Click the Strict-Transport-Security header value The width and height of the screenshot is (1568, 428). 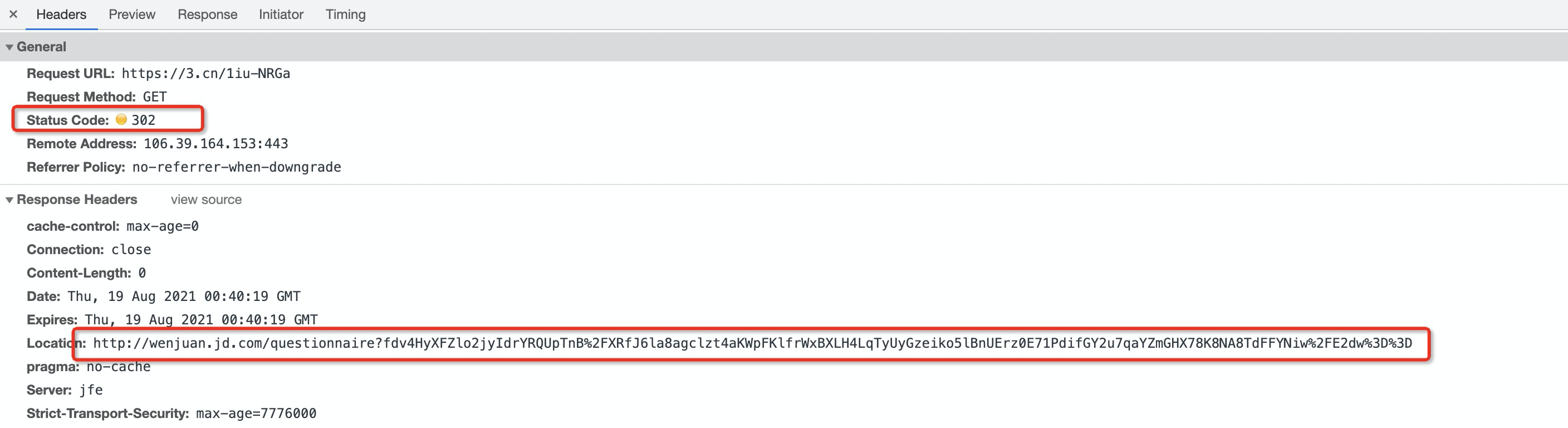(x=256, y=414)
